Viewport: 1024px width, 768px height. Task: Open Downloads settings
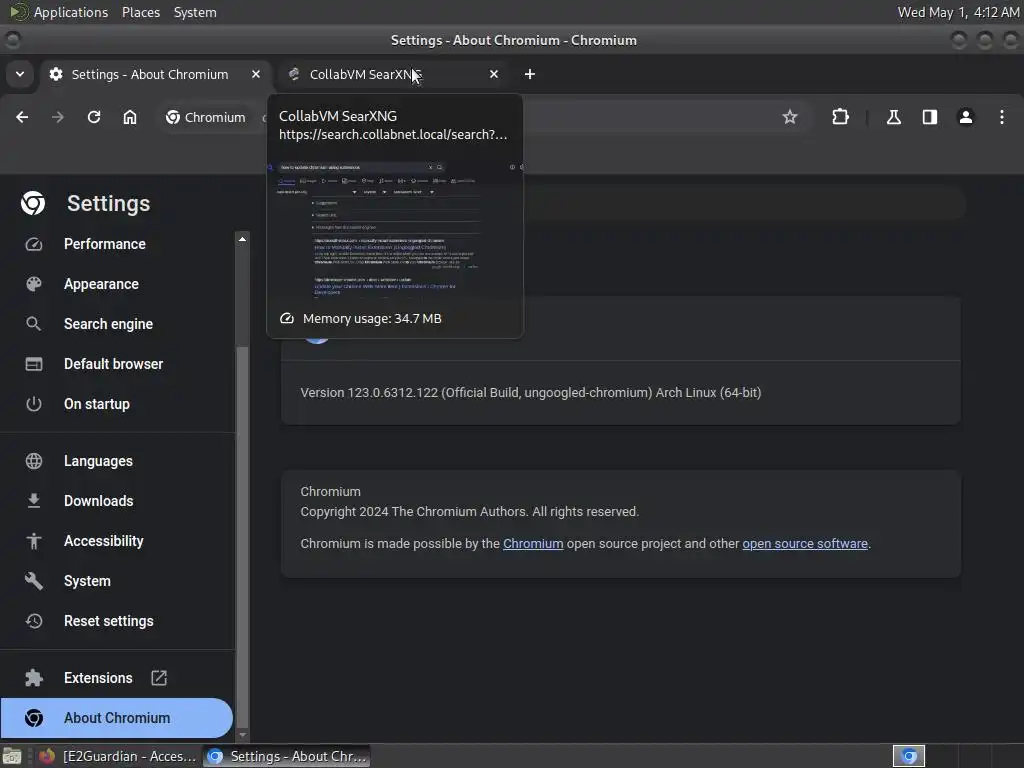99,501
